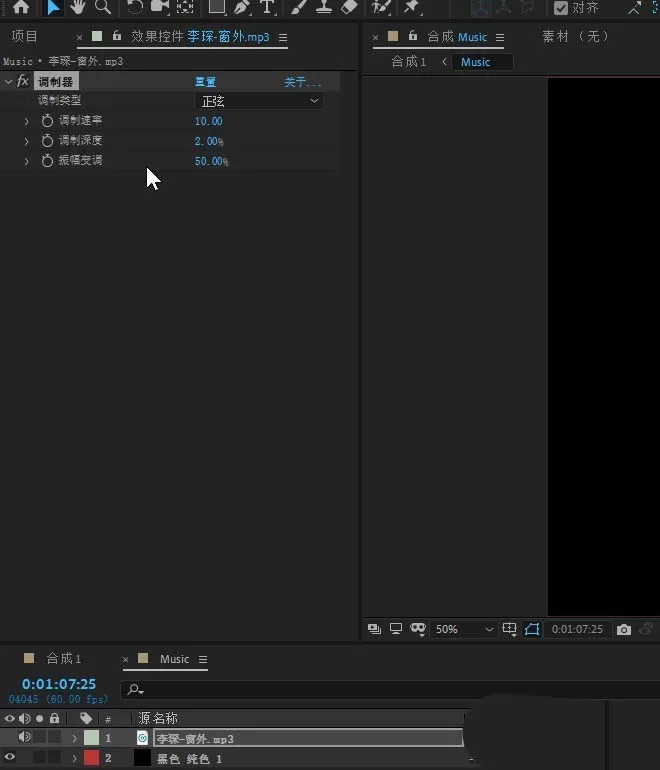Expand the 调制深度 property
Image resolution: width=660 pixels, height=770 pixels.
pyautogui.click(x=27, y=141)
